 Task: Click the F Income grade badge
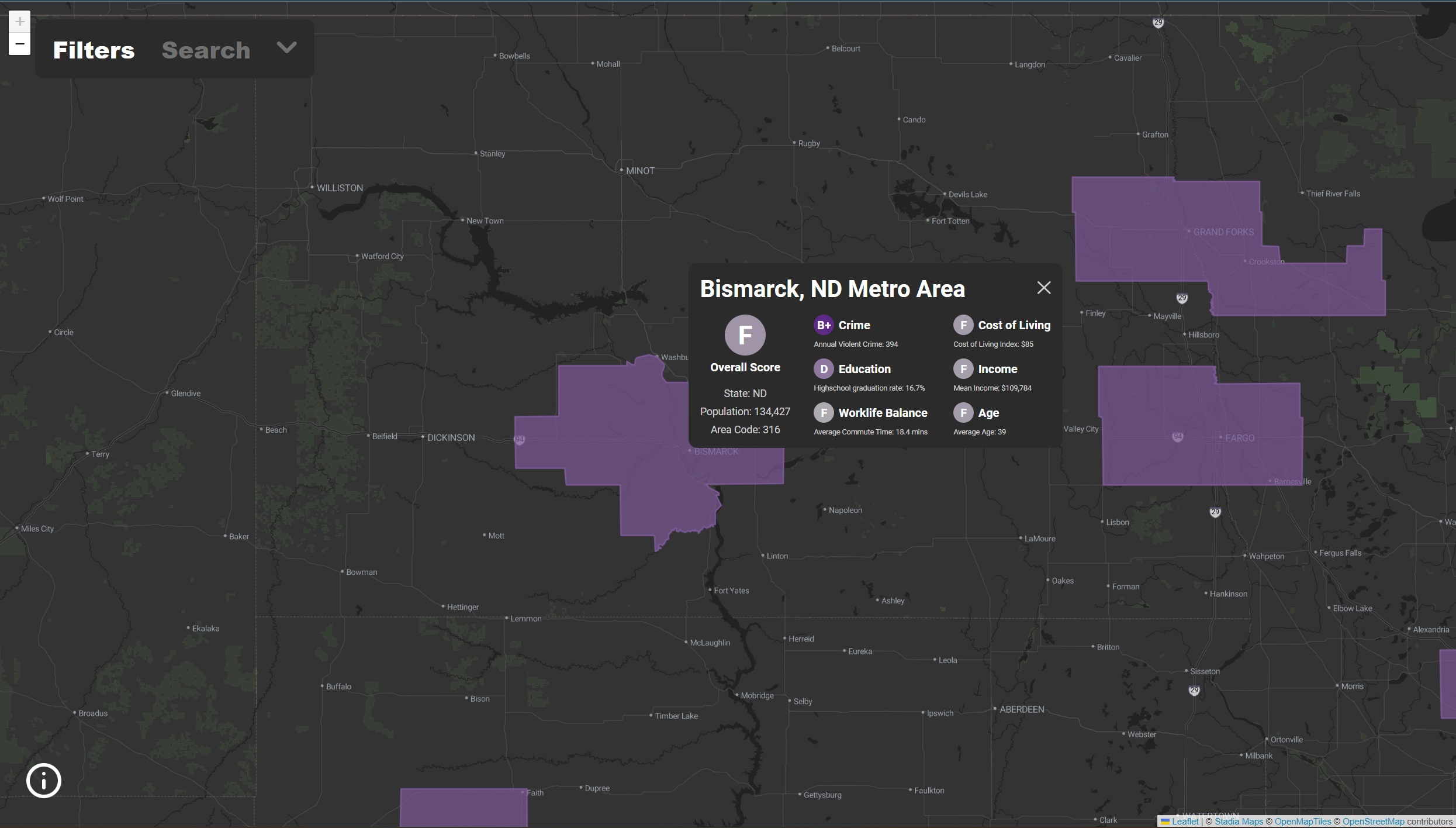963,369
